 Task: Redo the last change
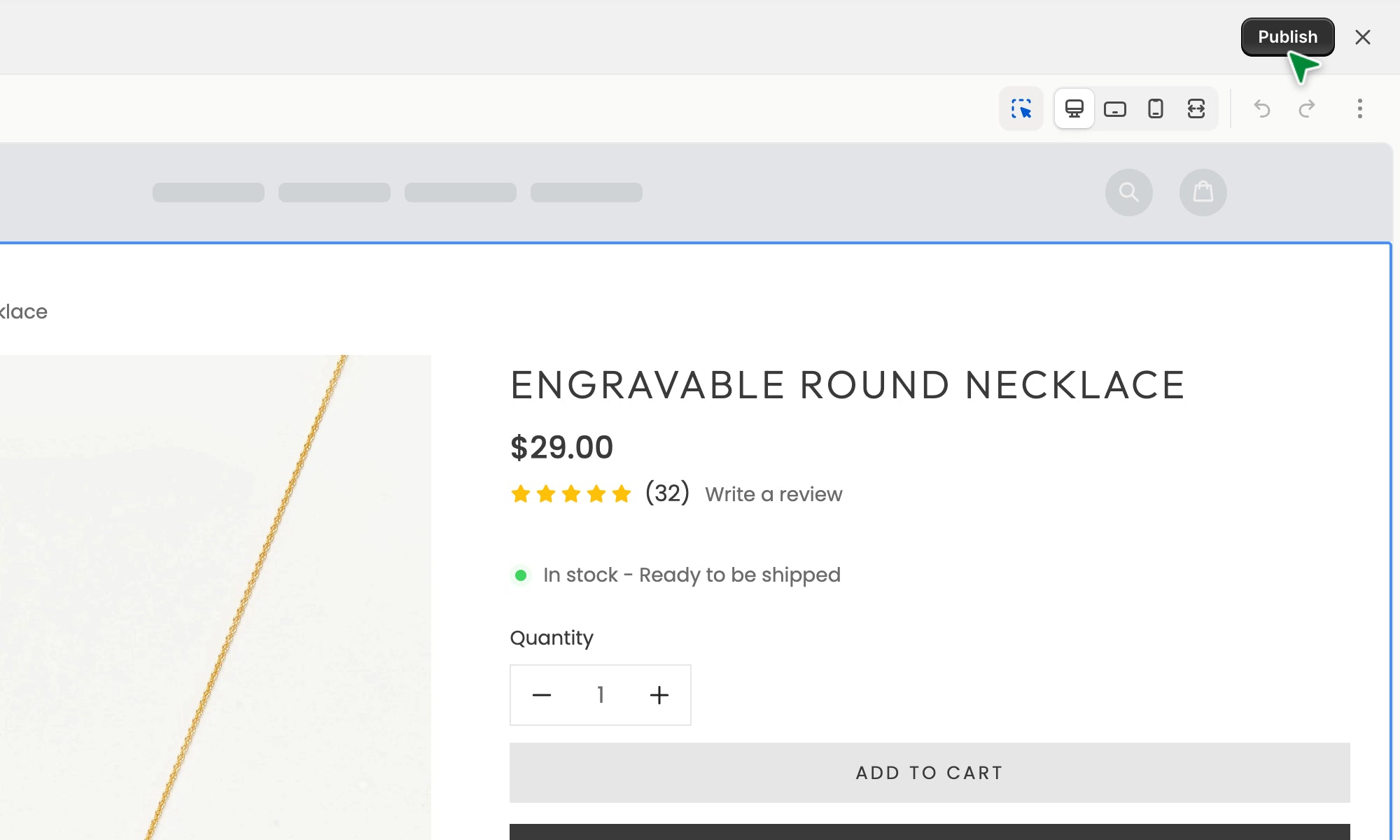click(1306, 109)
